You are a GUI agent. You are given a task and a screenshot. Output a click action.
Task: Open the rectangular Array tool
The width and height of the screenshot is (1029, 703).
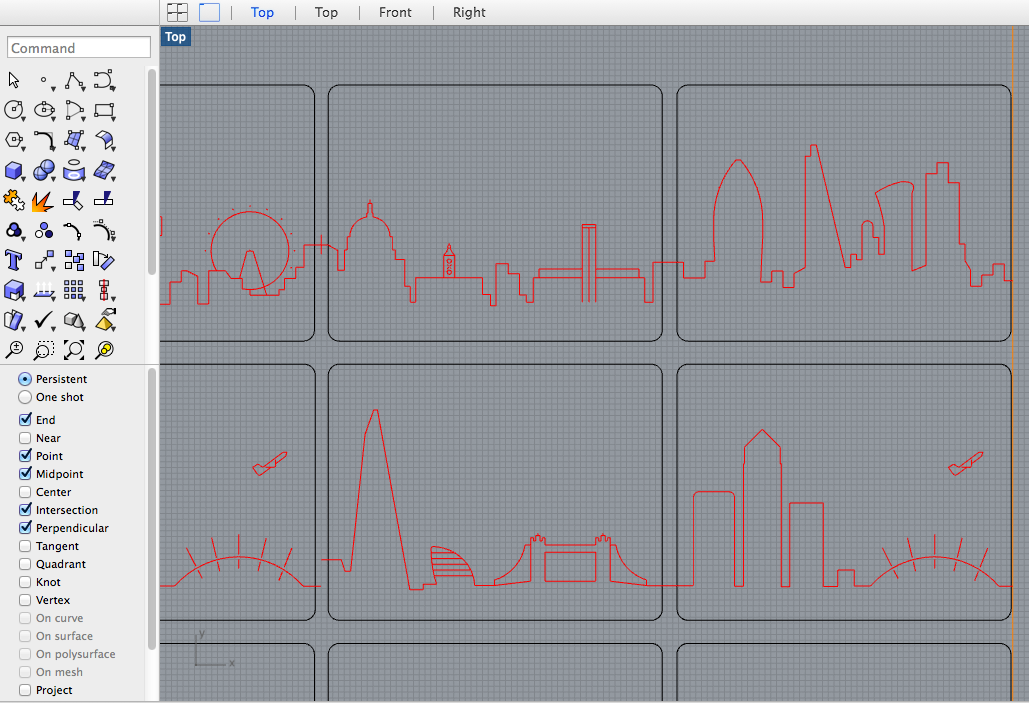pyautogui.click(x=74, y=290)
